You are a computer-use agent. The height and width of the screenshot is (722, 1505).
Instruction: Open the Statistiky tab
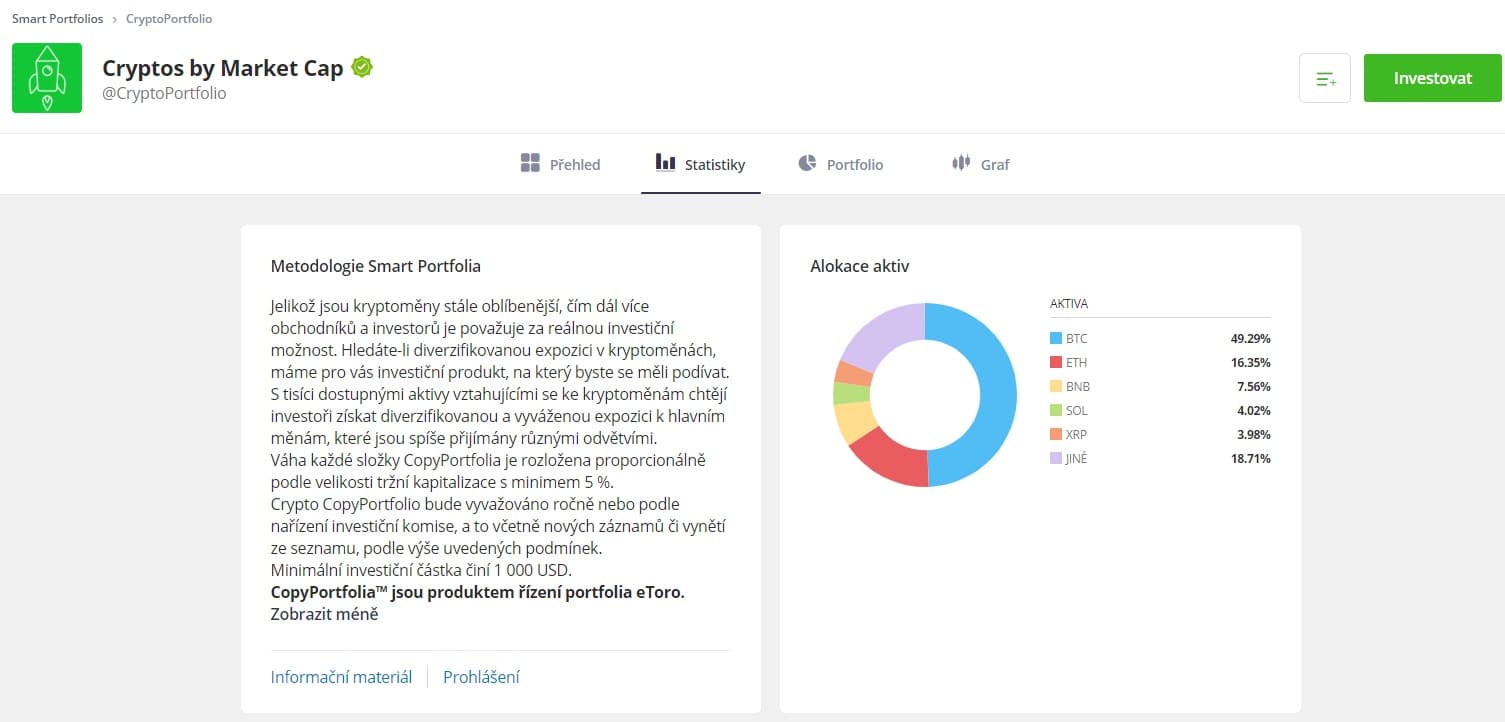(701, 164)
